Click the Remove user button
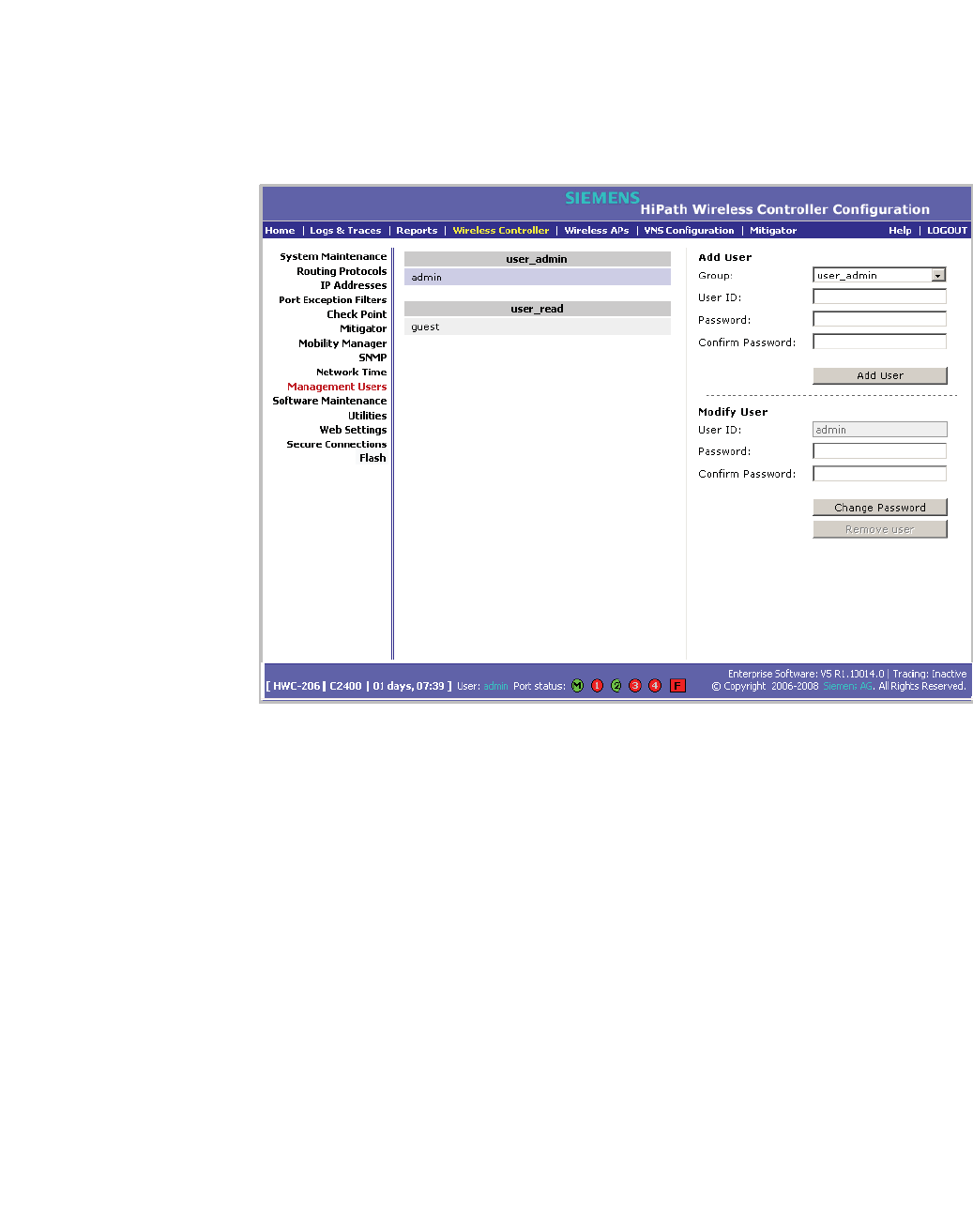 coord(880,529)
